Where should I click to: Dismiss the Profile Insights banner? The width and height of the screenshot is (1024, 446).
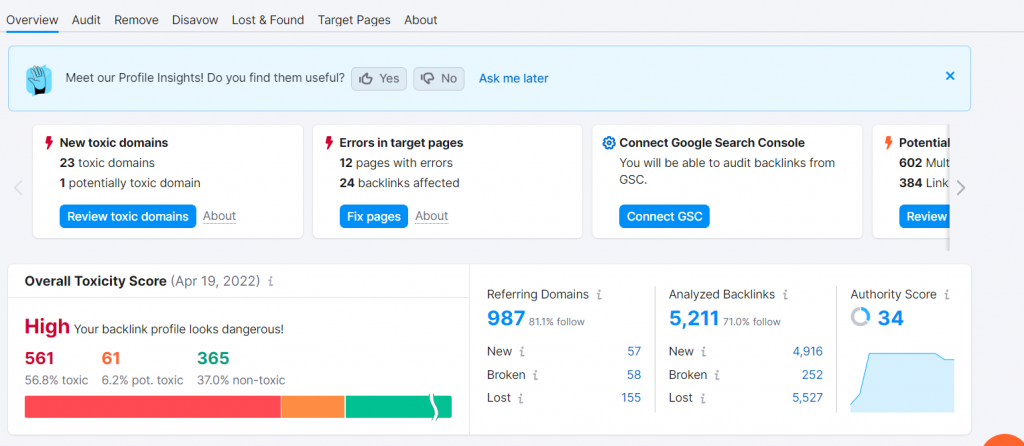pyautogui.click(x=950, y=76)
